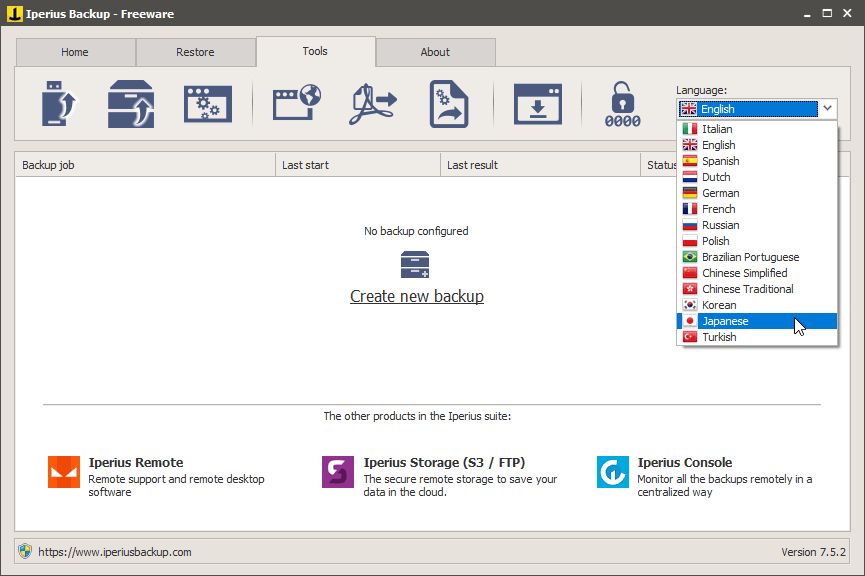Click the Version 7.5.2 text
The height and width of the screenshot is (576, 865).
tap(813, 552)
